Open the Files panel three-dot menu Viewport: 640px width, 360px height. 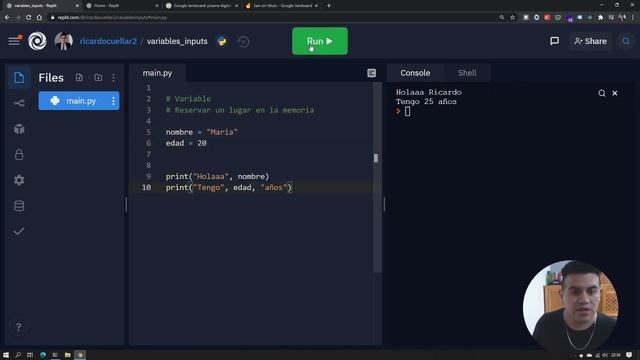pos(113,78)
